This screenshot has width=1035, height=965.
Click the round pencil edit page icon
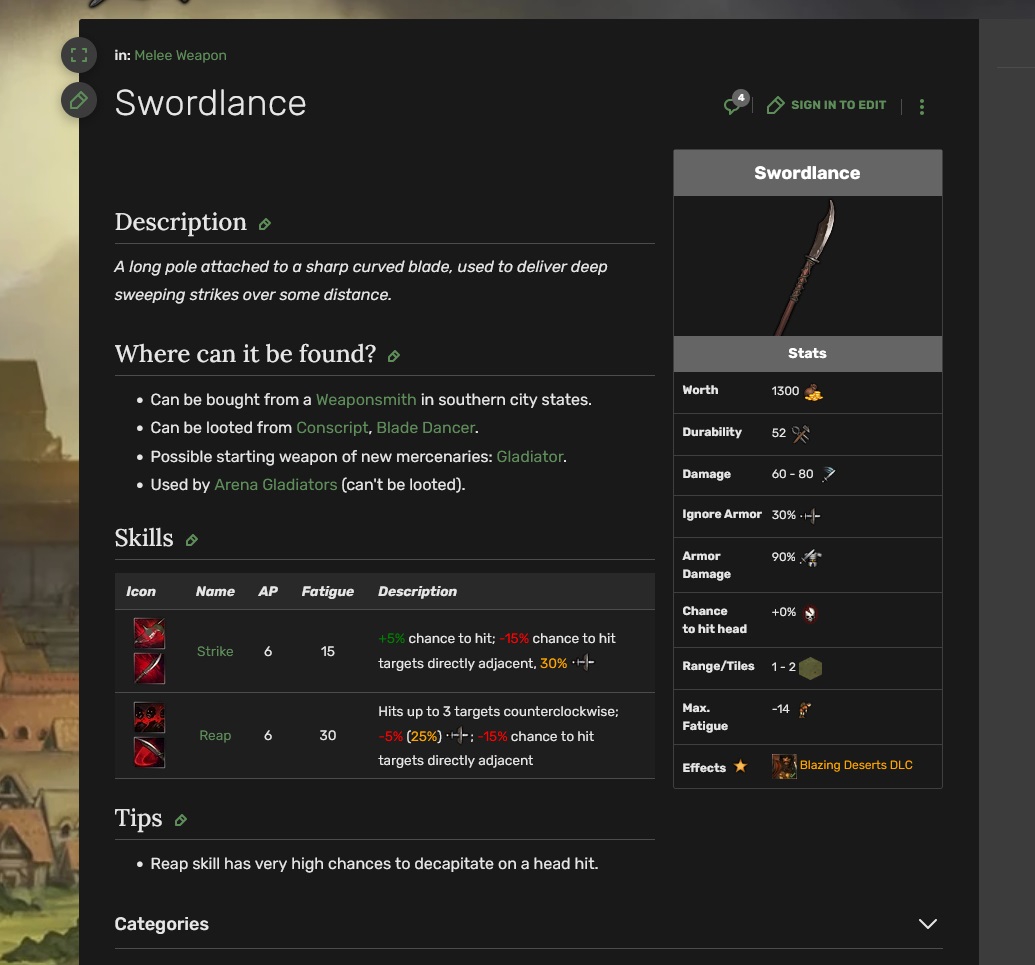click(79, 100)
